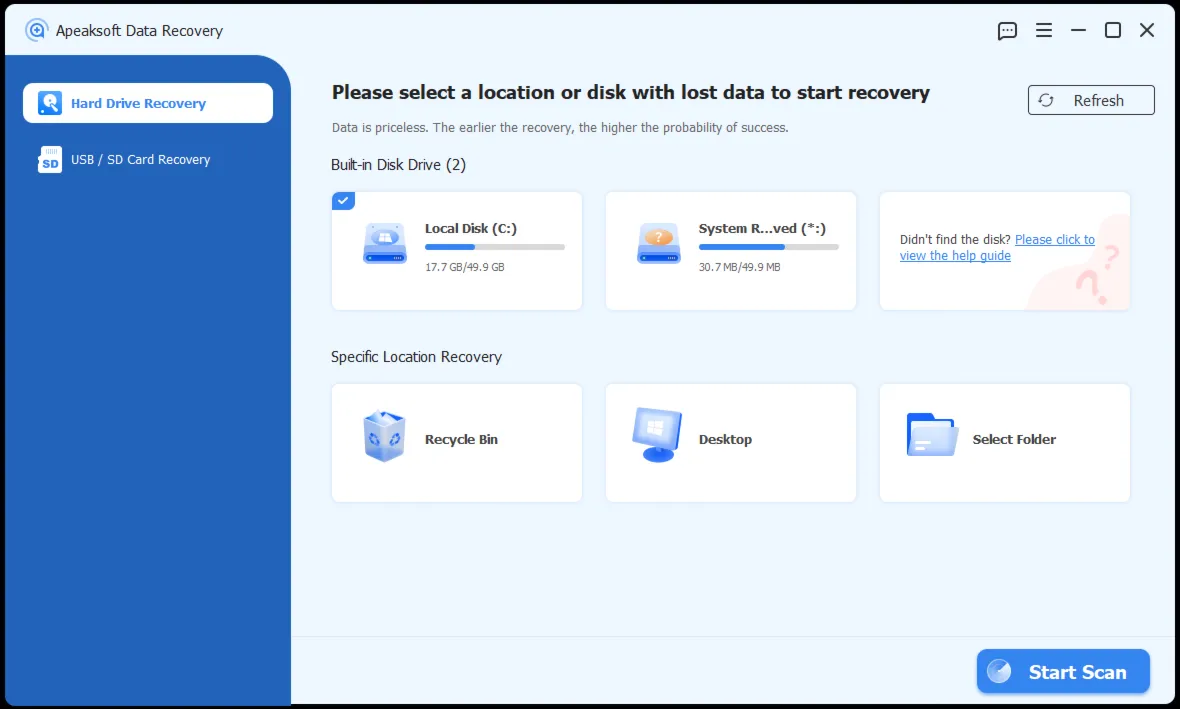Uncheck the Local Disk (C:) checkbox
The height and width of the screenshot is (709, 1180).
pos(343,201)
